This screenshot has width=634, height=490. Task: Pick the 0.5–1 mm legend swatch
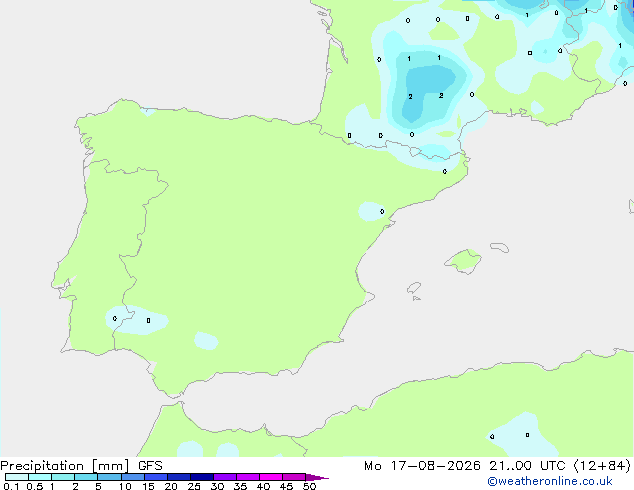tap(40, 477)
